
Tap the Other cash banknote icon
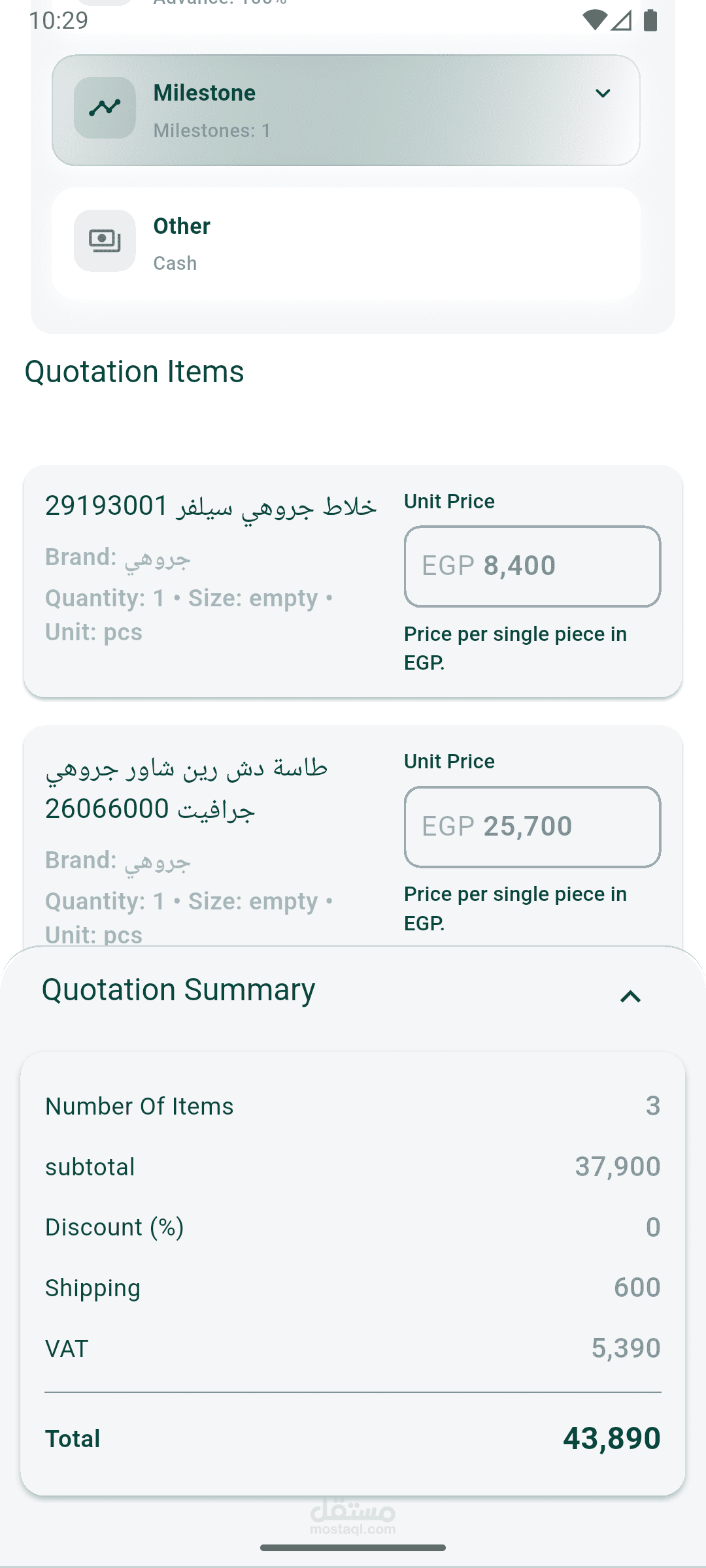(105, 240)
